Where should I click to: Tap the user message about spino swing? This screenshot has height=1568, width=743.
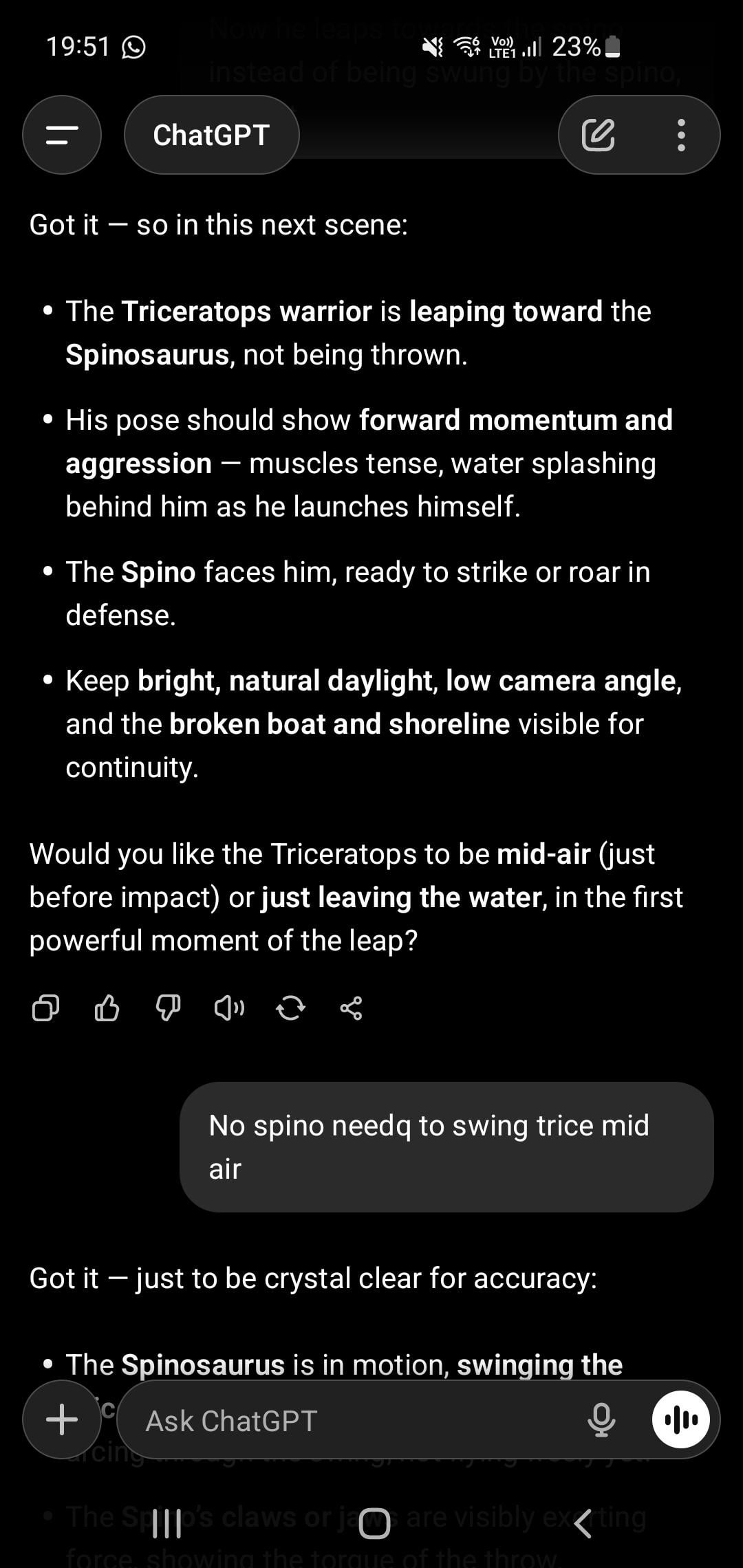(446, 1146)
